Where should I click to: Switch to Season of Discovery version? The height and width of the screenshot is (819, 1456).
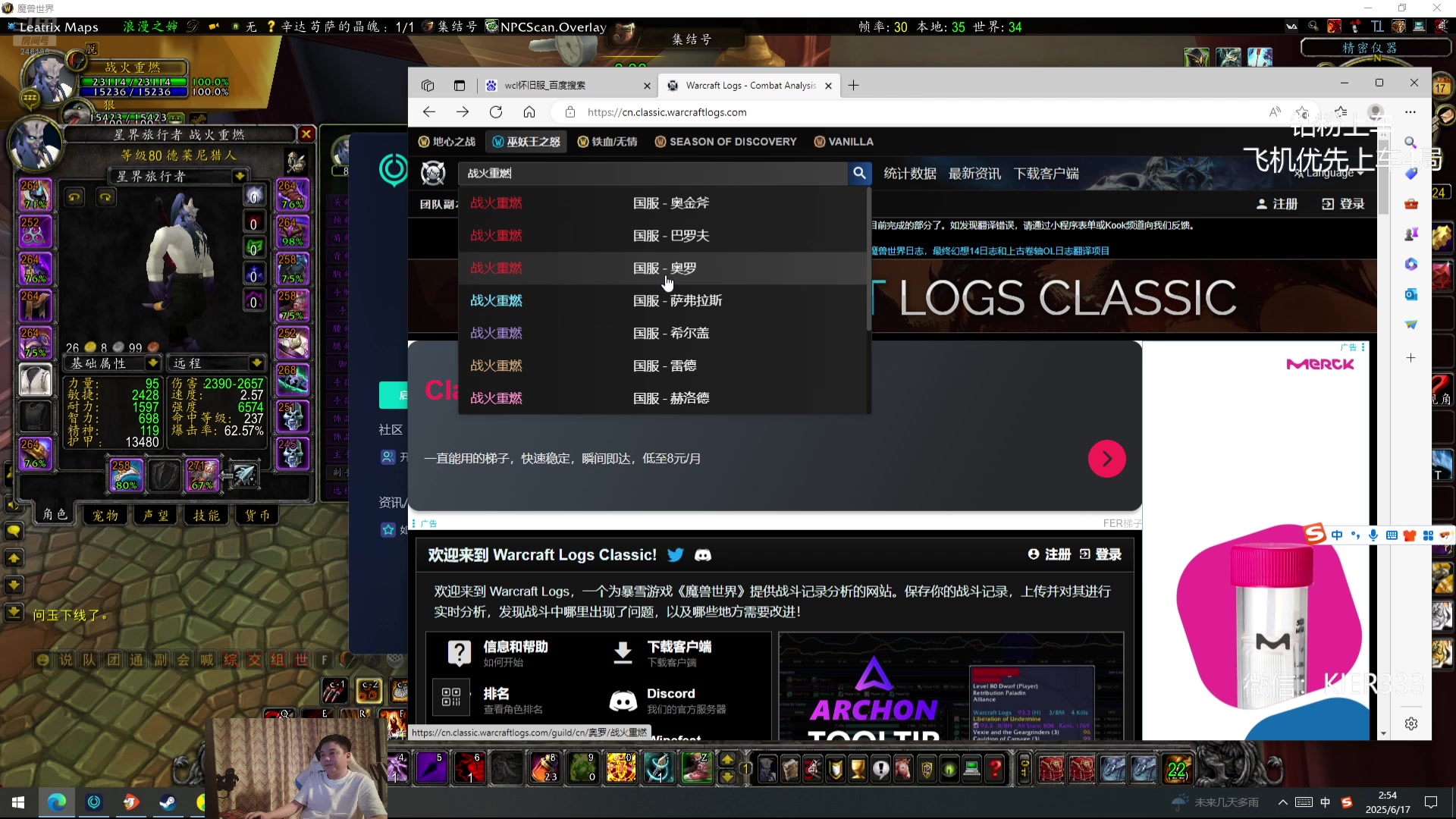click(x=726, y=142)
